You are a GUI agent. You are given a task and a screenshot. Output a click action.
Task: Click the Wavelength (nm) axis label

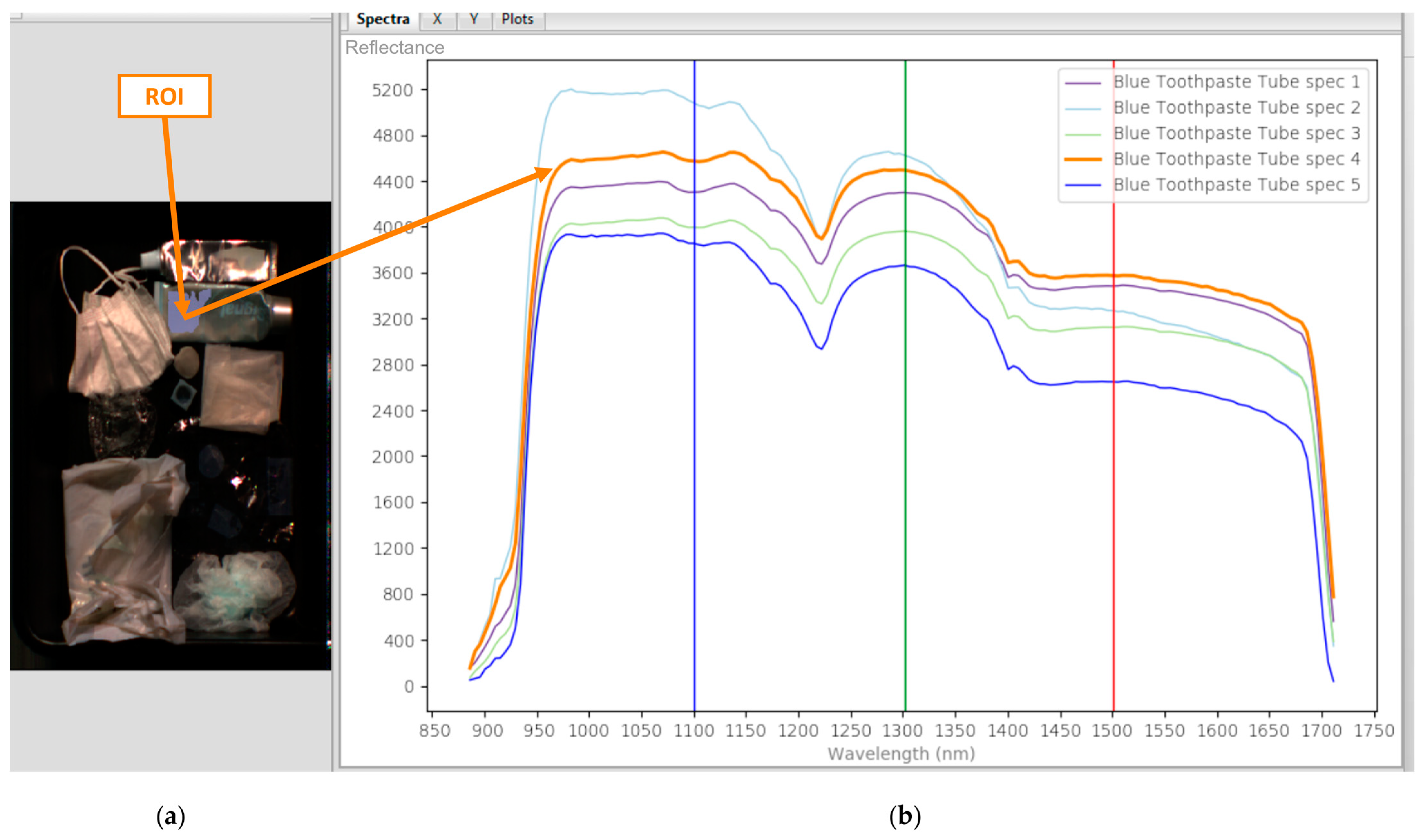coord(902,753)
